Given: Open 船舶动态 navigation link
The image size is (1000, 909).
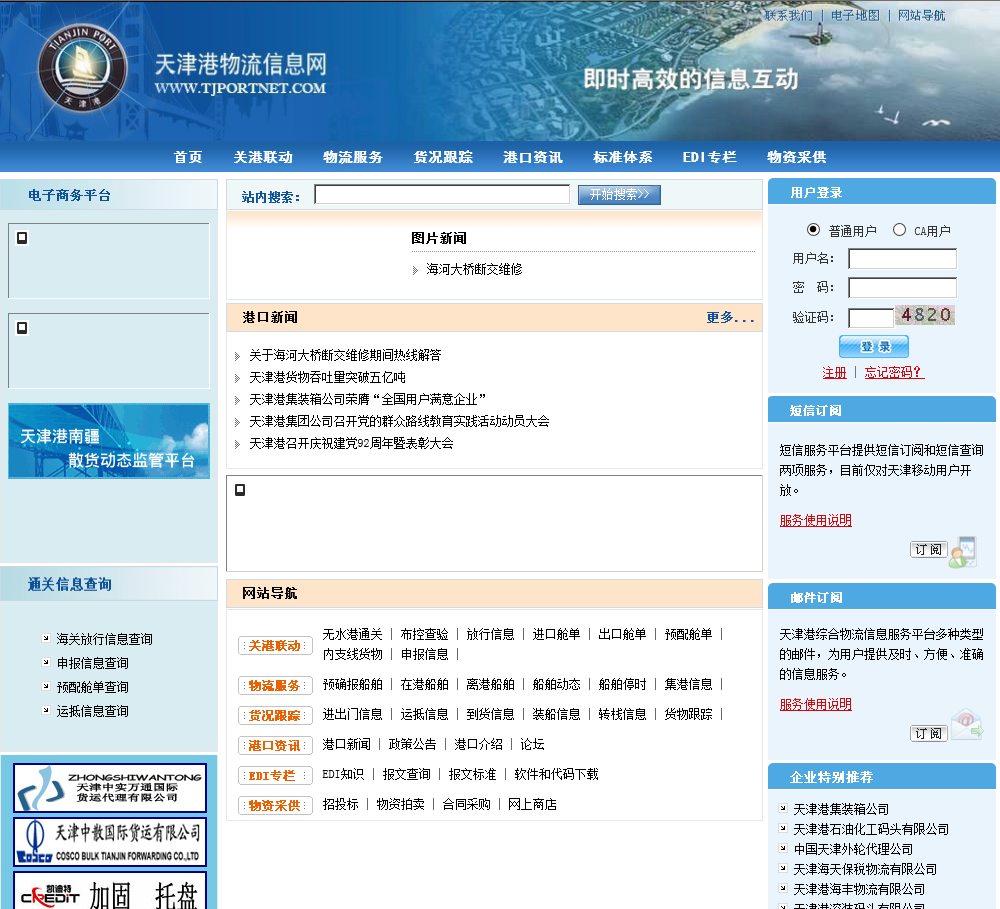Looking at the screenshot, I should [556, 684].
